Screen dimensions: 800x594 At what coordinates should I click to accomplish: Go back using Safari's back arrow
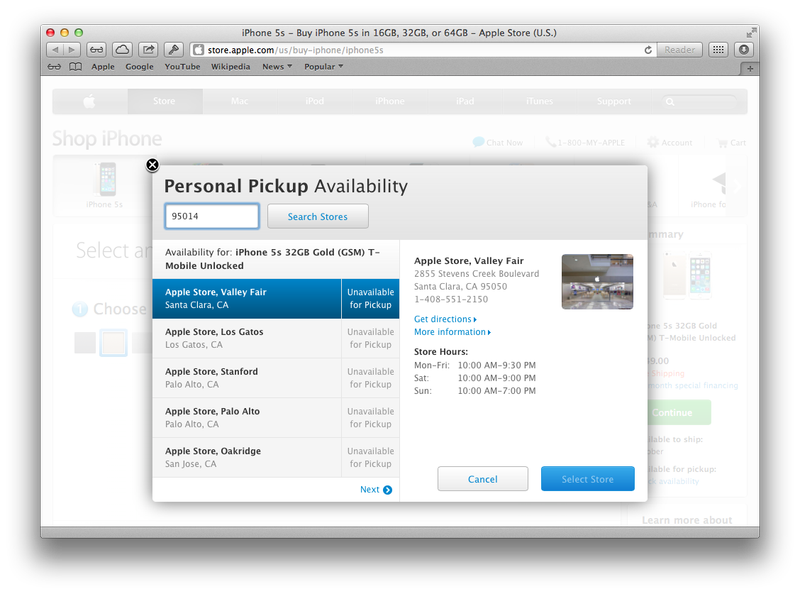[55, 50]
